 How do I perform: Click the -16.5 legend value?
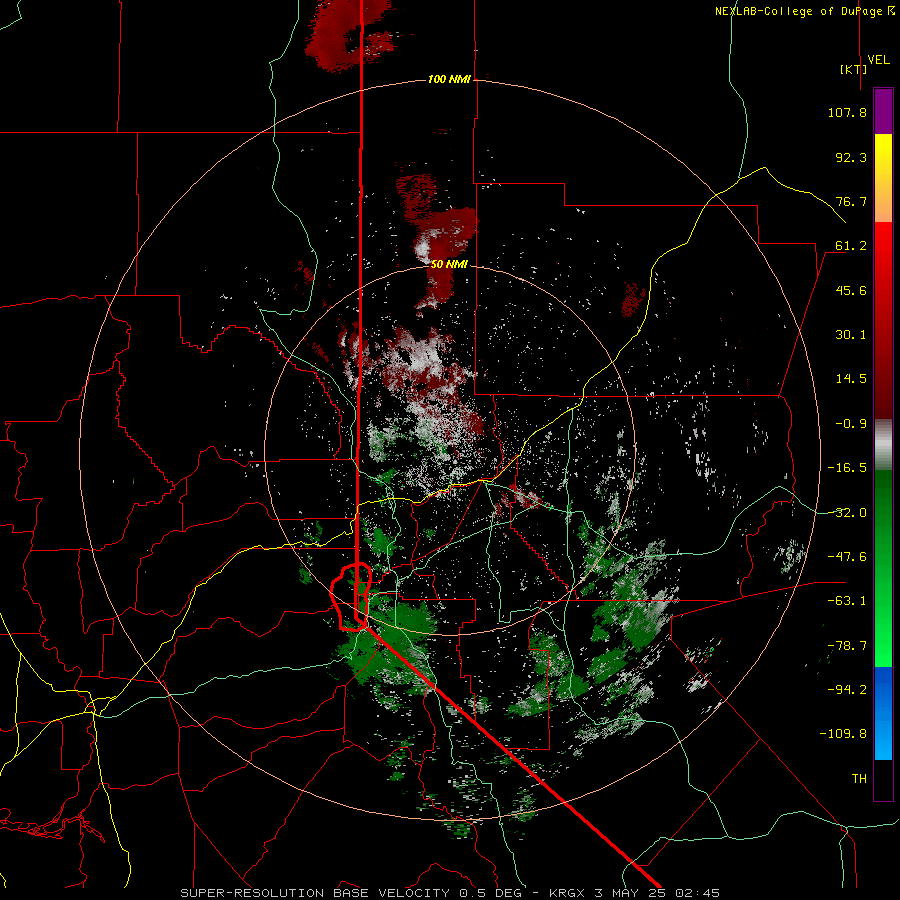point(847,468)
